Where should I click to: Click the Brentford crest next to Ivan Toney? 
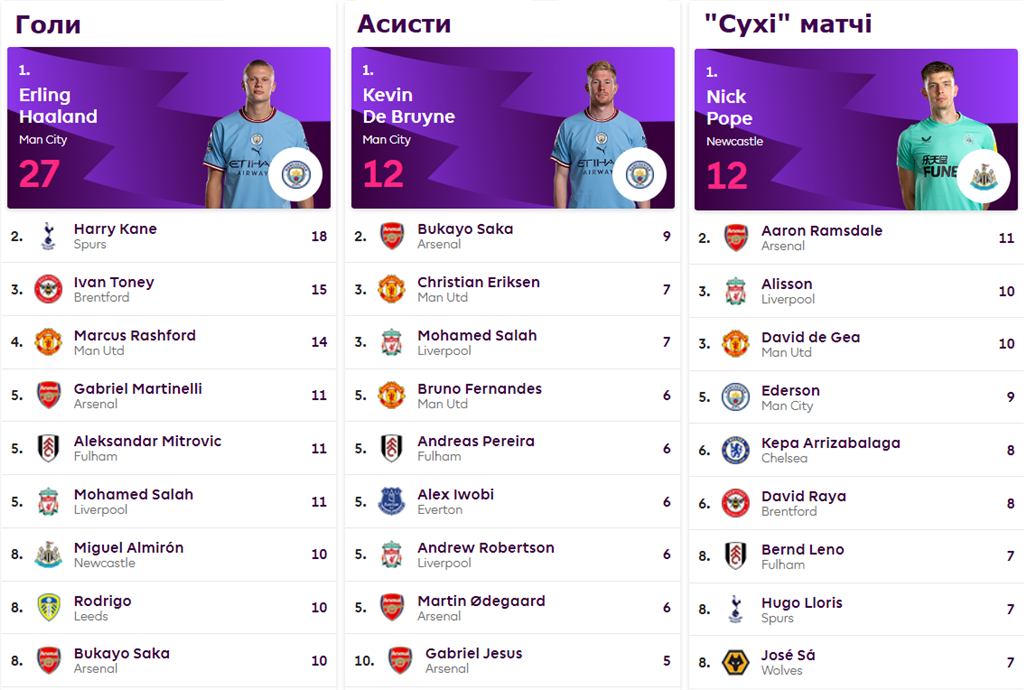pos(48,289)
